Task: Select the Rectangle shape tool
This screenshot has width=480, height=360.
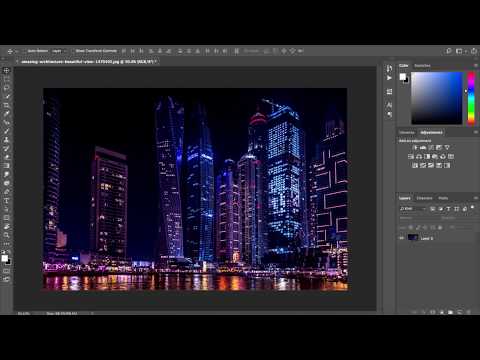Action: (x=6, y=218)
